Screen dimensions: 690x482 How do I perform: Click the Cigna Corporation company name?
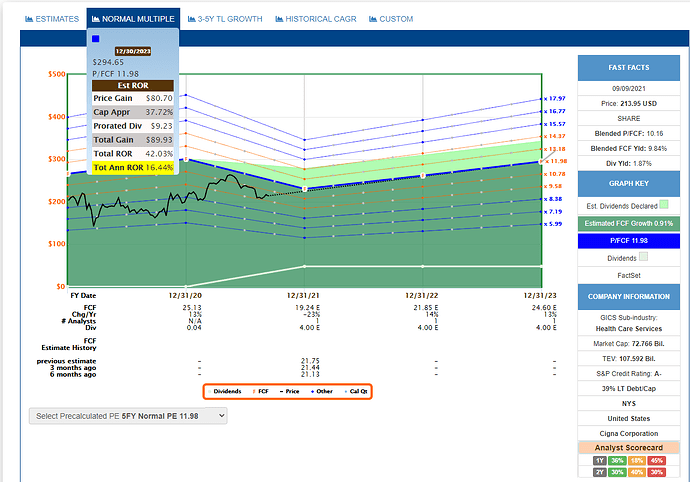tap(629, 434)
